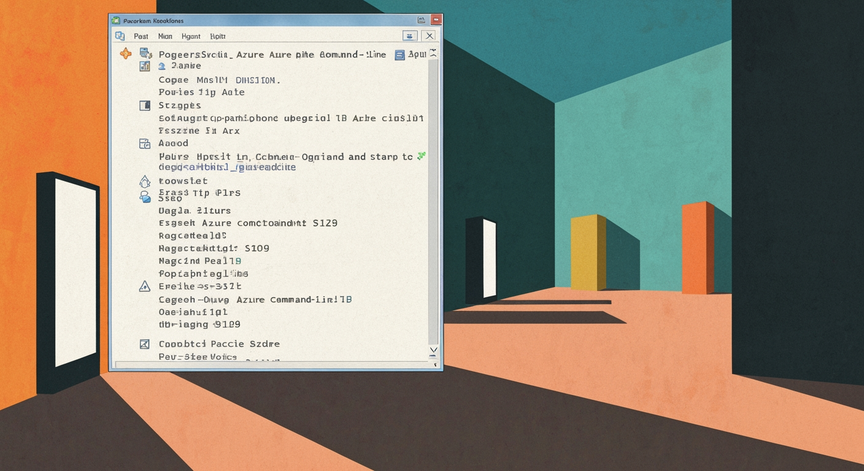This screenshot has width=864, height=471.
Task: Follow the blue 'degd<aHbhtsl_/giaseadciite' link
Action: point(227,167)
